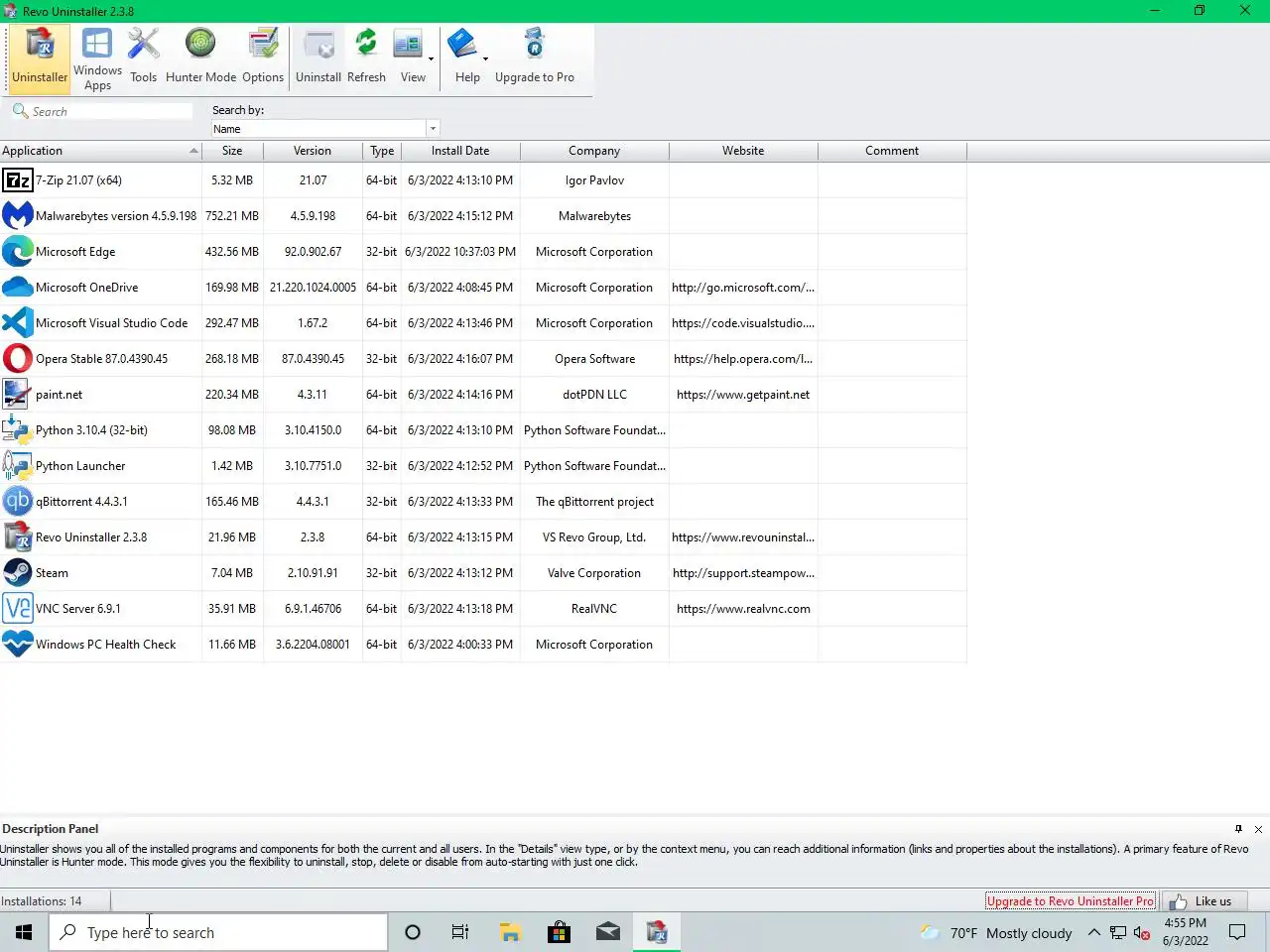Sort by Comment column header
The height and width of the screenshot is (952, 1270).
pyautogui.click(x=892, y=151)
